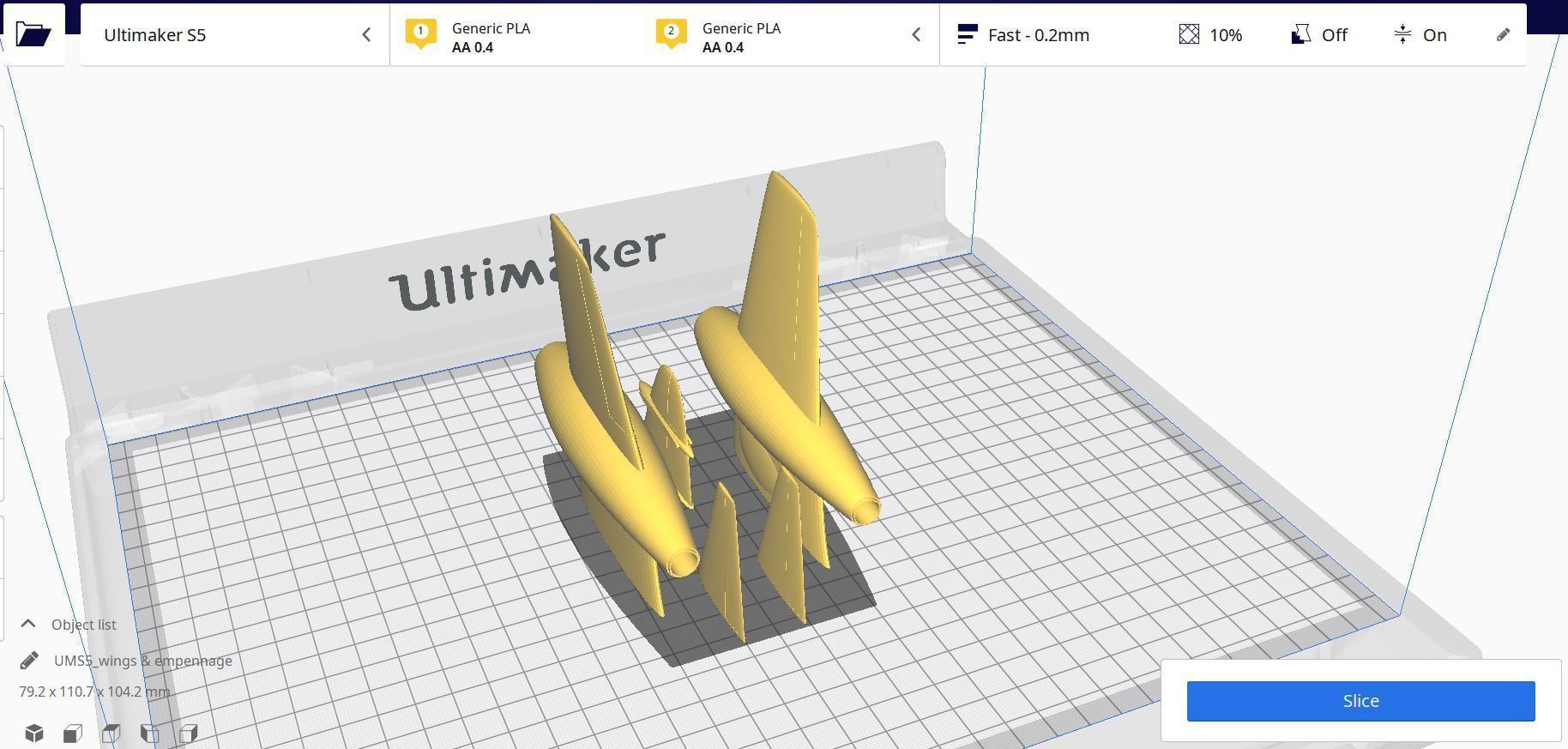1568x749 pixels.
Task: Open file via folder icon
Action: point(33,33)
